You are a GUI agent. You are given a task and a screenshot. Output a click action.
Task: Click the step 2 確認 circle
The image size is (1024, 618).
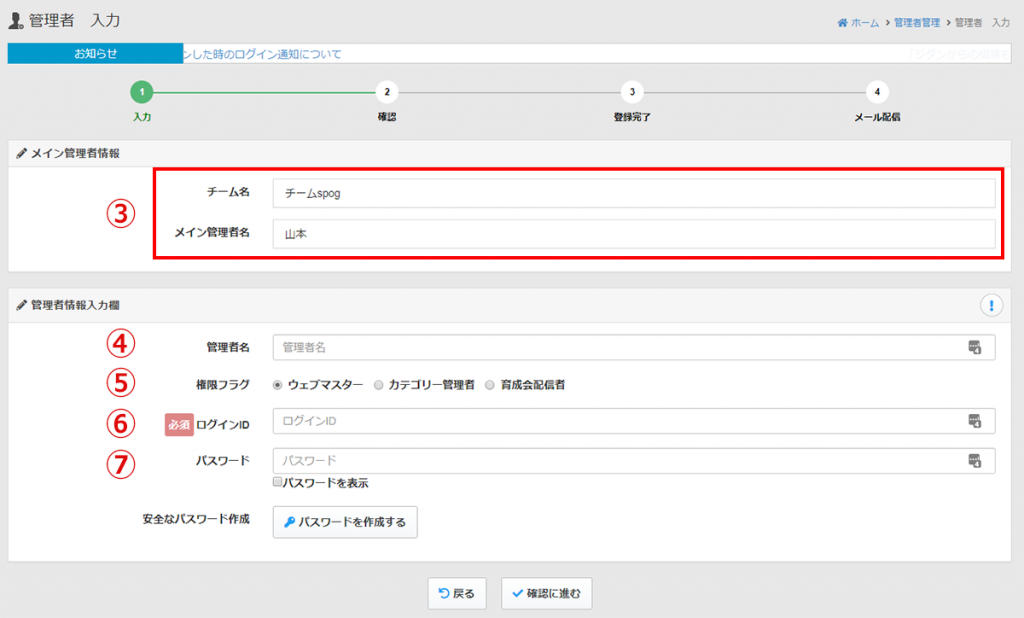386,92
